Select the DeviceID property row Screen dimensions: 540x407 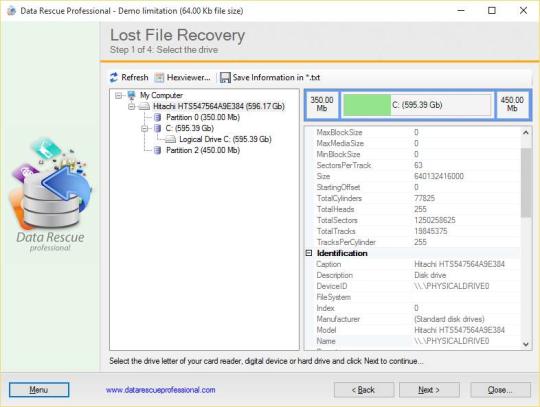(x=413, y=286)
